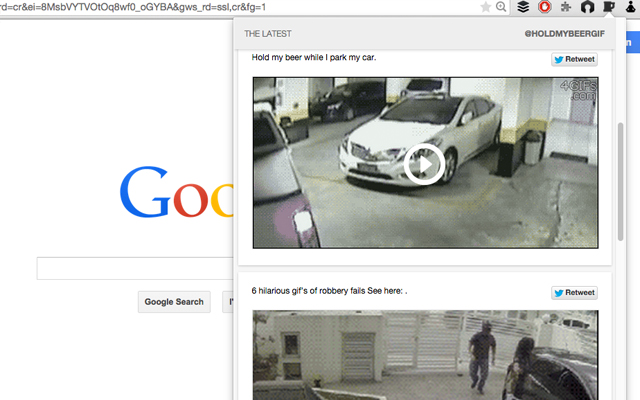Click the Google search input field
The height and width of the screenshot is (400, 640).
135,269
